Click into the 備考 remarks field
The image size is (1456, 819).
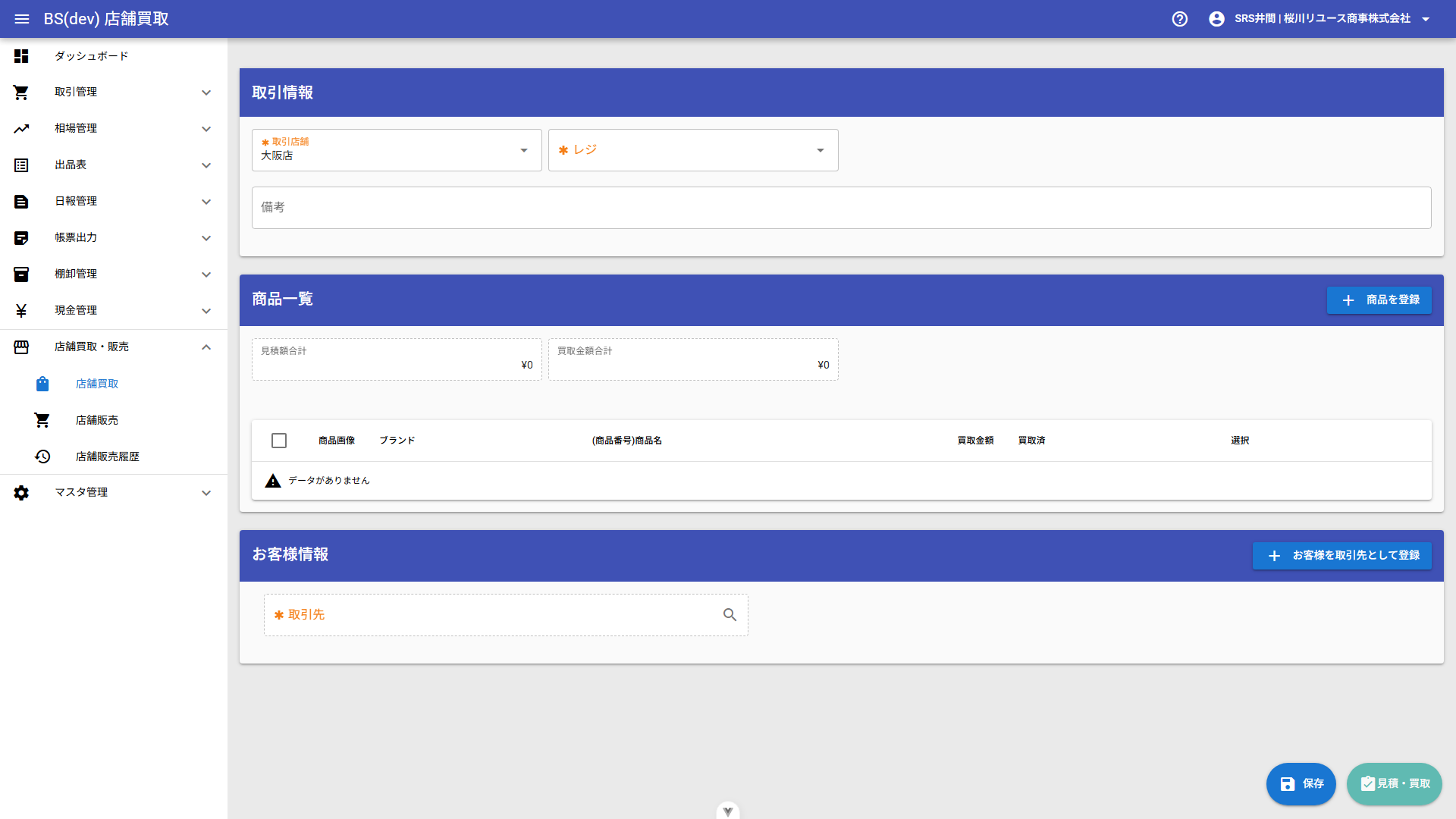pyautogui.click(x=841, y=208)
